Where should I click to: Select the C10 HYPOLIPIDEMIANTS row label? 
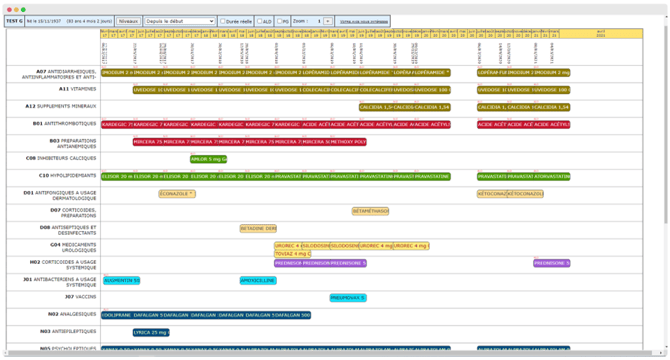(x=67, y=176)
